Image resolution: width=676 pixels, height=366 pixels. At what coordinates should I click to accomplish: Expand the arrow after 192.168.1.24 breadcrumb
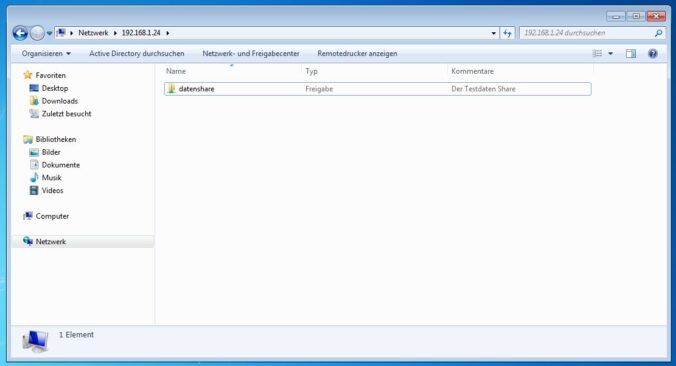pos(168,33)
